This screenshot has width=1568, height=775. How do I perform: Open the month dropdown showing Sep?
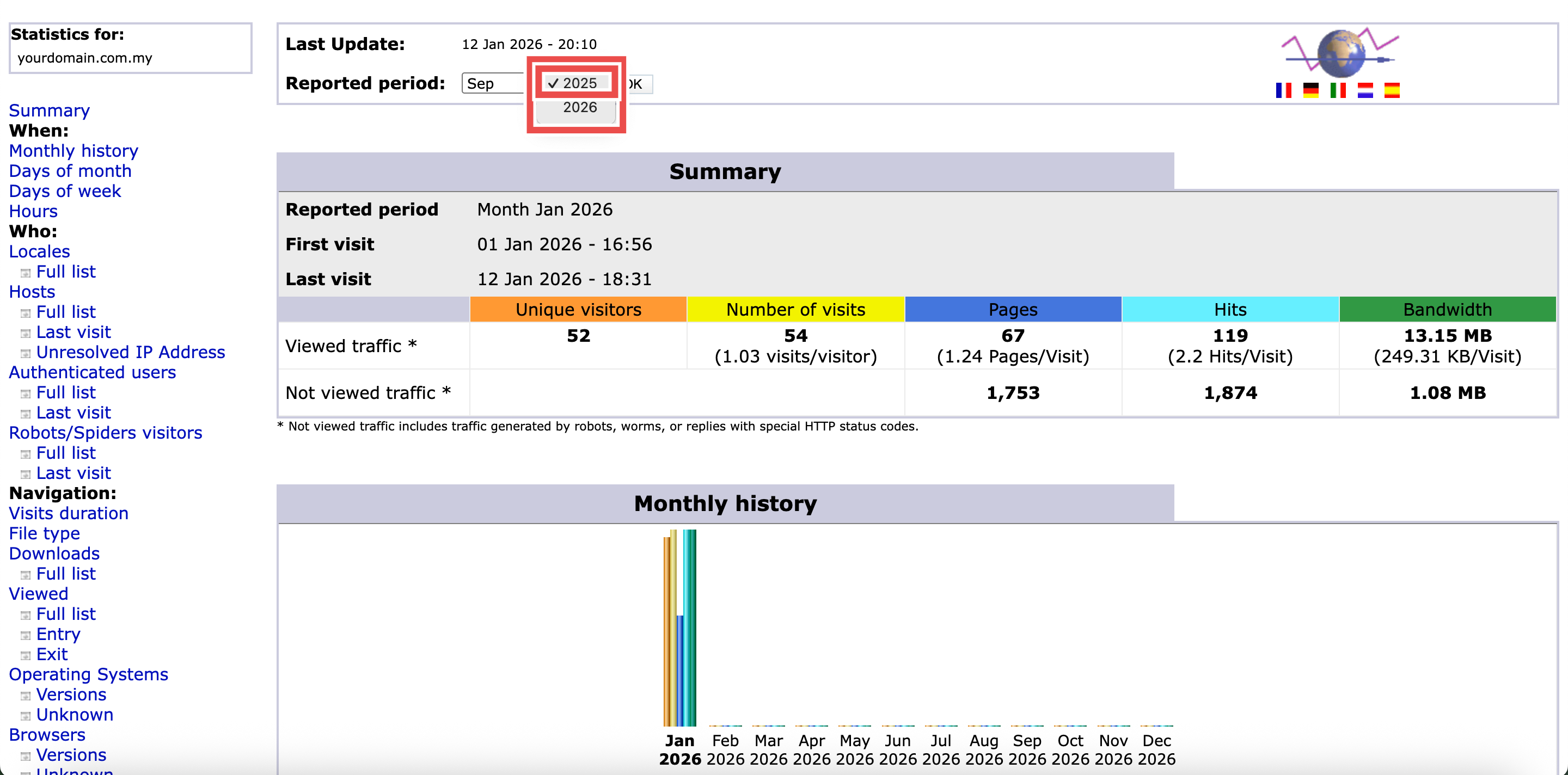pos(492,84)
